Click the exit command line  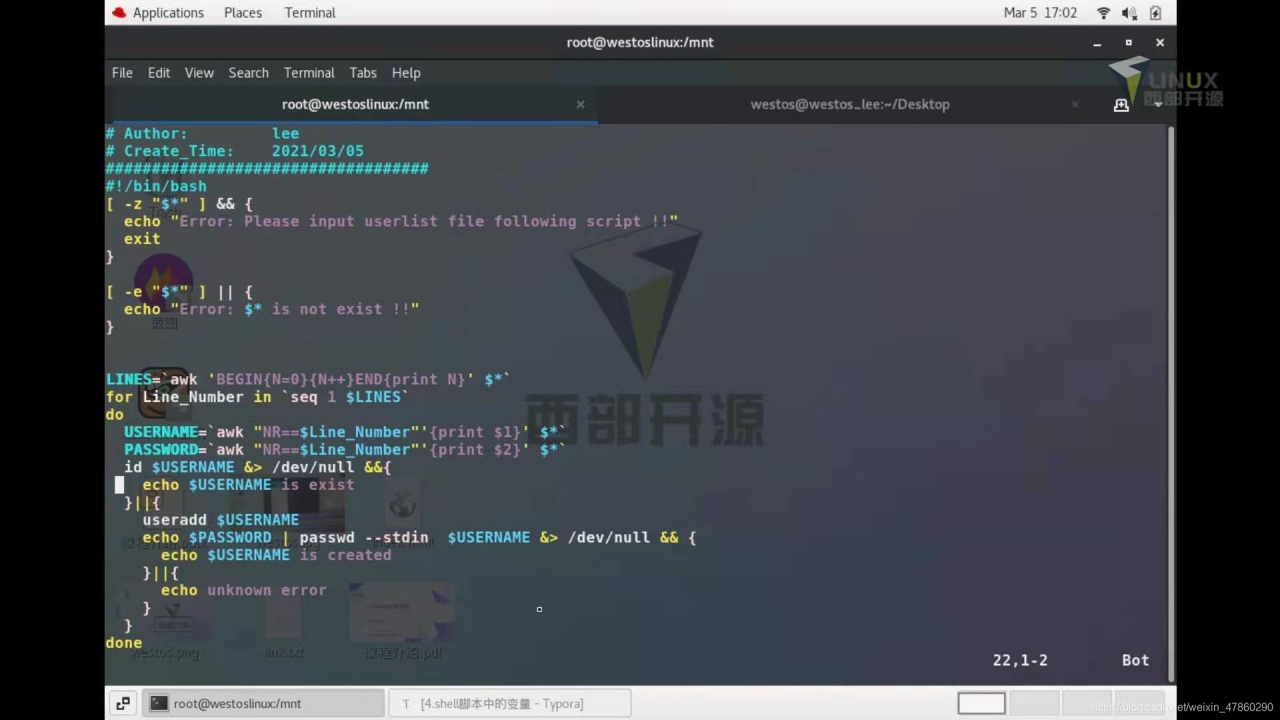coord(142,239)
